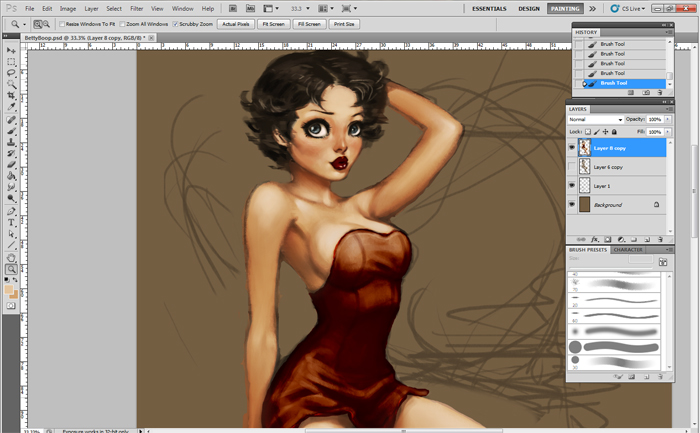Open the Fill slider arrow

[x=668, y=132]
